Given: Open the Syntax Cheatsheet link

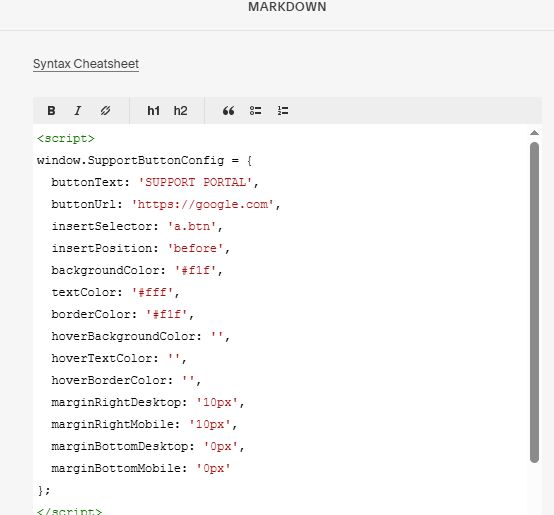Looking at the screenshot, I should [86, 64].
